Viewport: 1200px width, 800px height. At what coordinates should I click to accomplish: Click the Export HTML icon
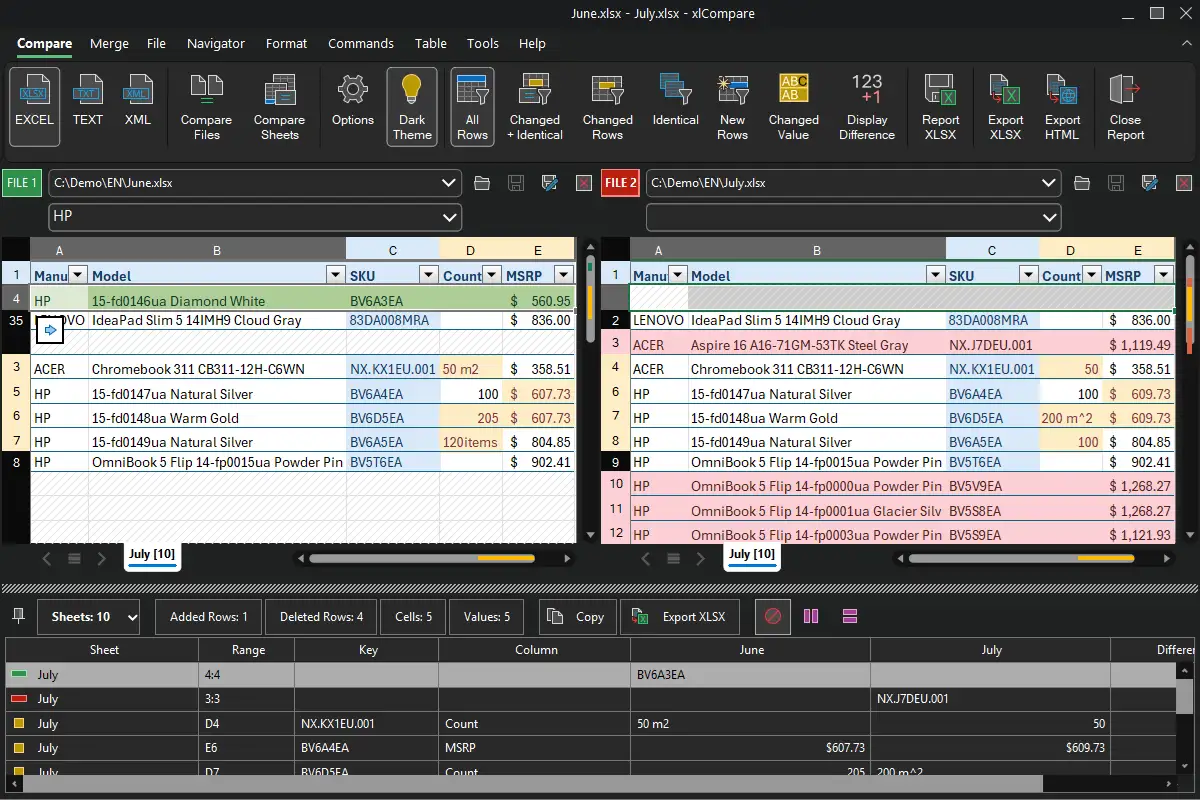[x=1062, y=107]
